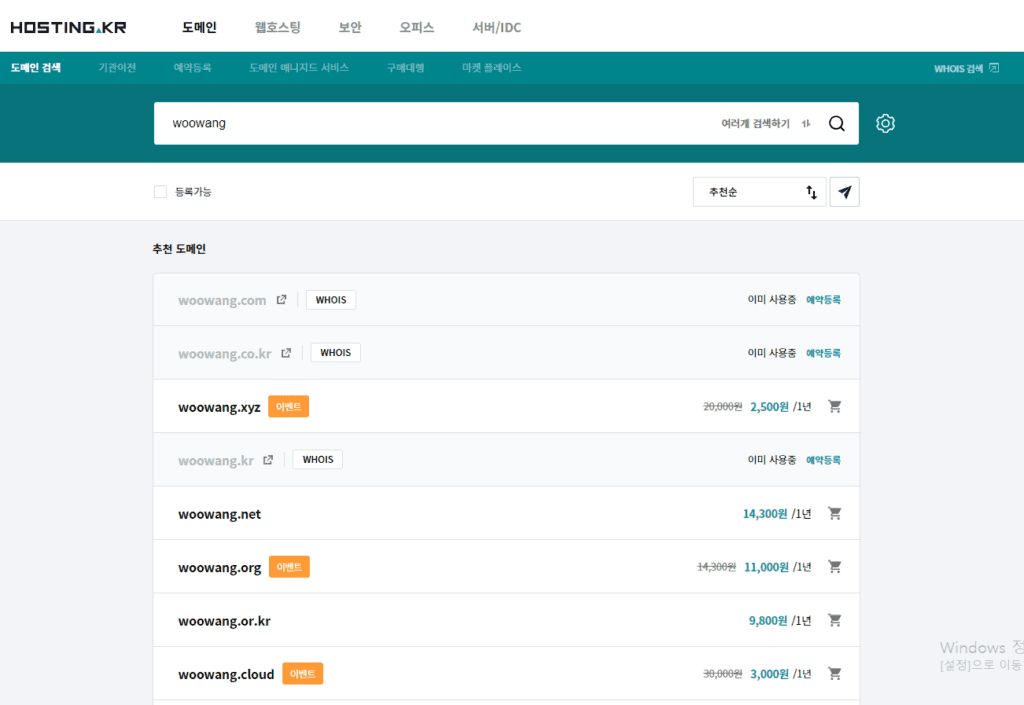1024x705 pixels.
Task: Open the 웹호스팅 top menu
Action: click(277, 27)
